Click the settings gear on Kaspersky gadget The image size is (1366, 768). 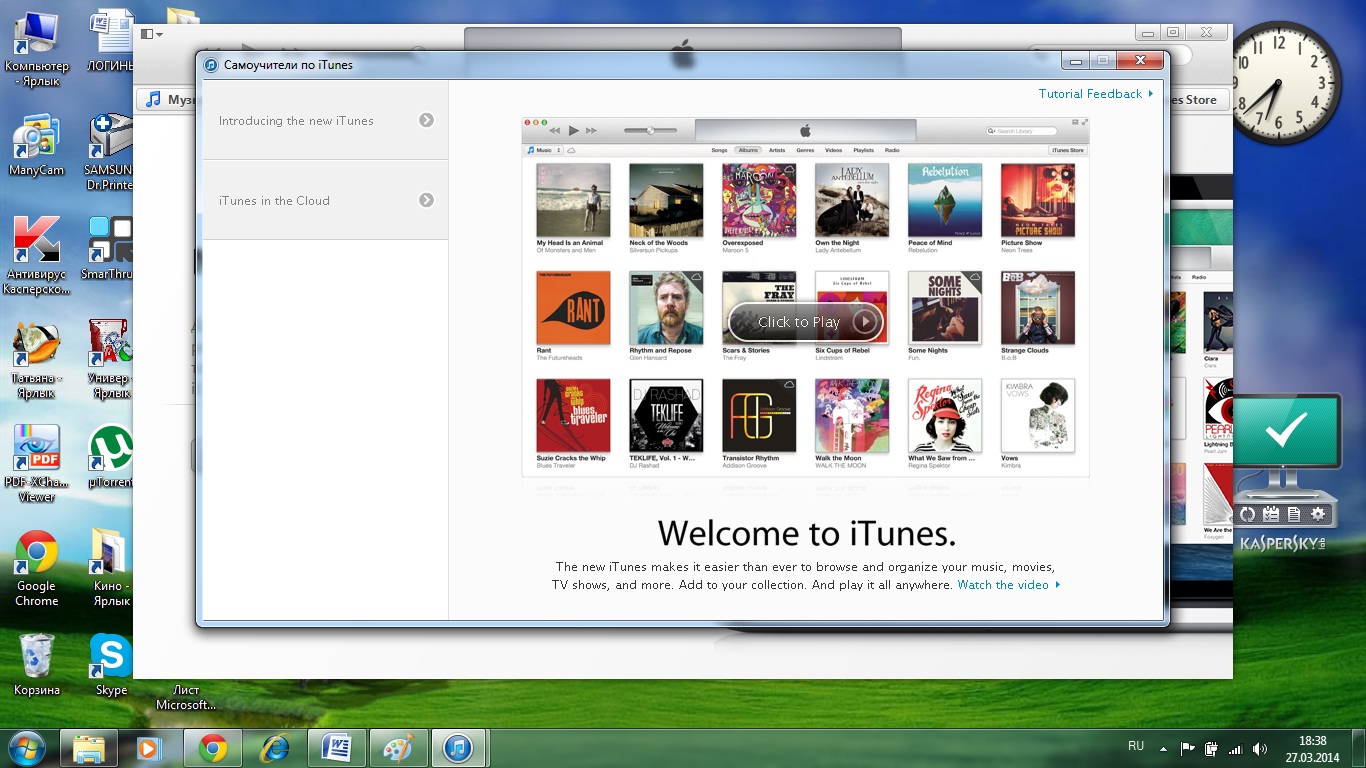(x=1319, y=514)
